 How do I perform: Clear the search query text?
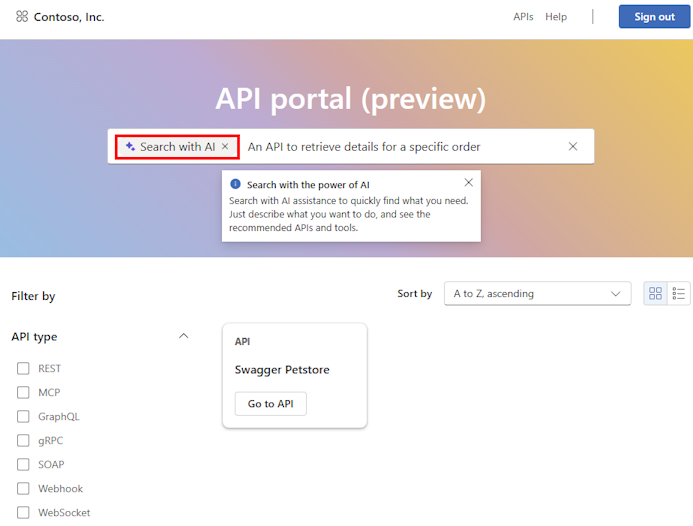(x=573, y=146)
